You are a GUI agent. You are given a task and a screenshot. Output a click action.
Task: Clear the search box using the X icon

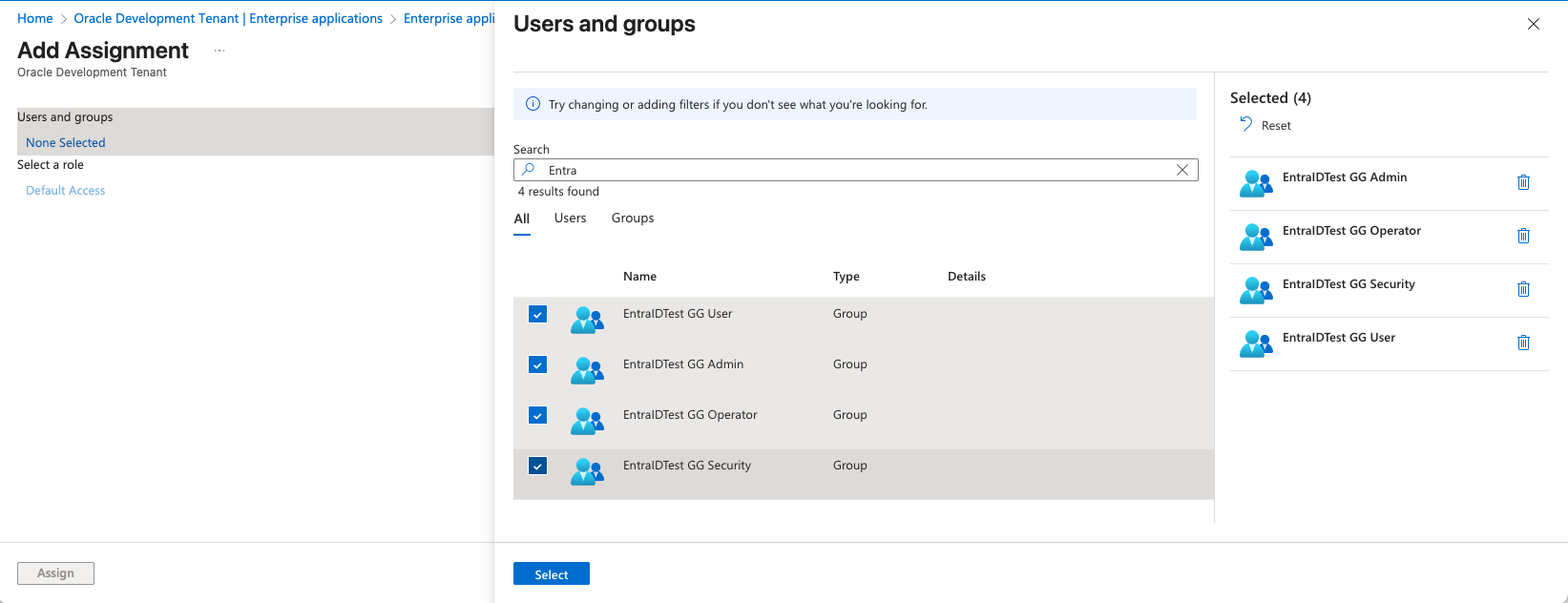pos(1182,170)
